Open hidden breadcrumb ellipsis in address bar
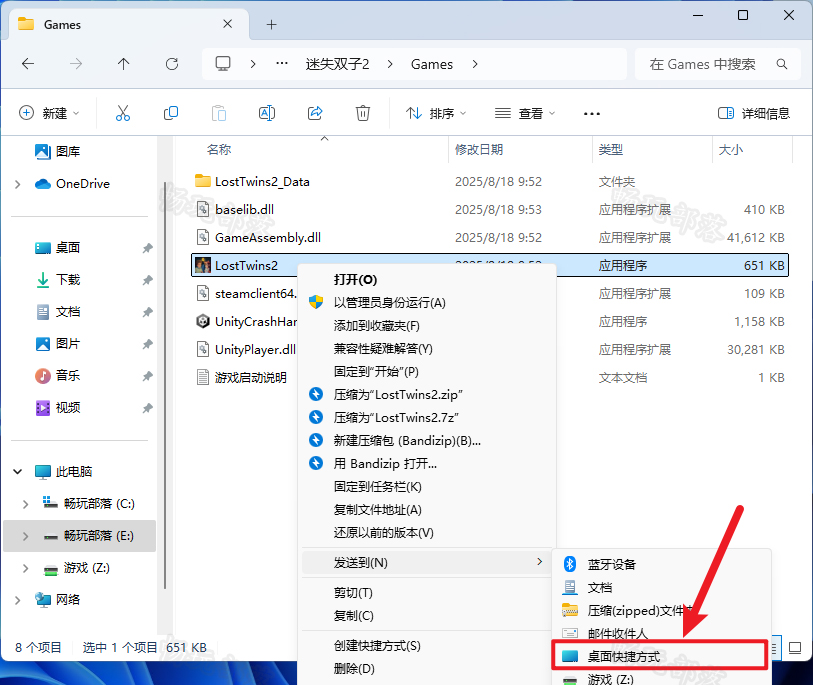The image size is (813, 685). tap(282, 64)
